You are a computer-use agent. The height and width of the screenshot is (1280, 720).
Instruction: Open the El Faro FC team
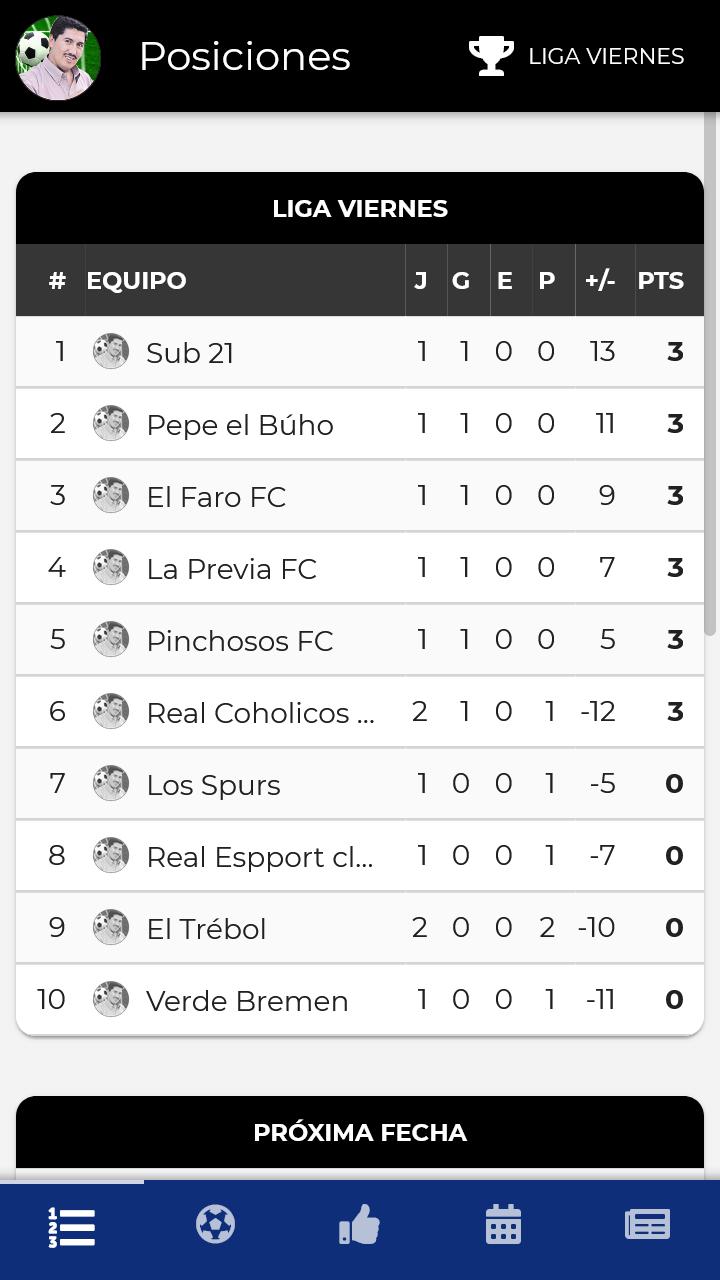point(360,496)
